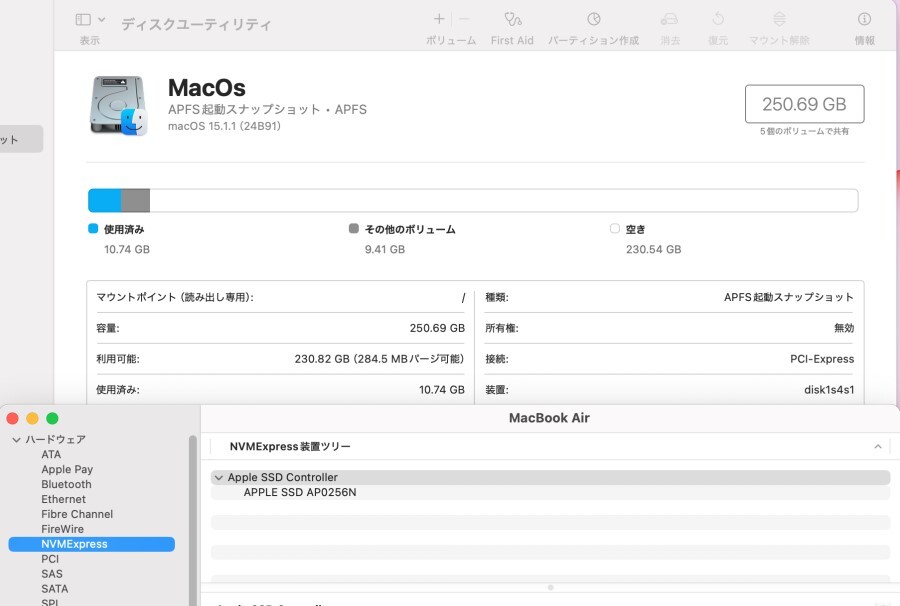The height and width of the screenshot is (606, 900).
Task: Select the 消去 erase toolbar icon
Action: tap(669, 20)
